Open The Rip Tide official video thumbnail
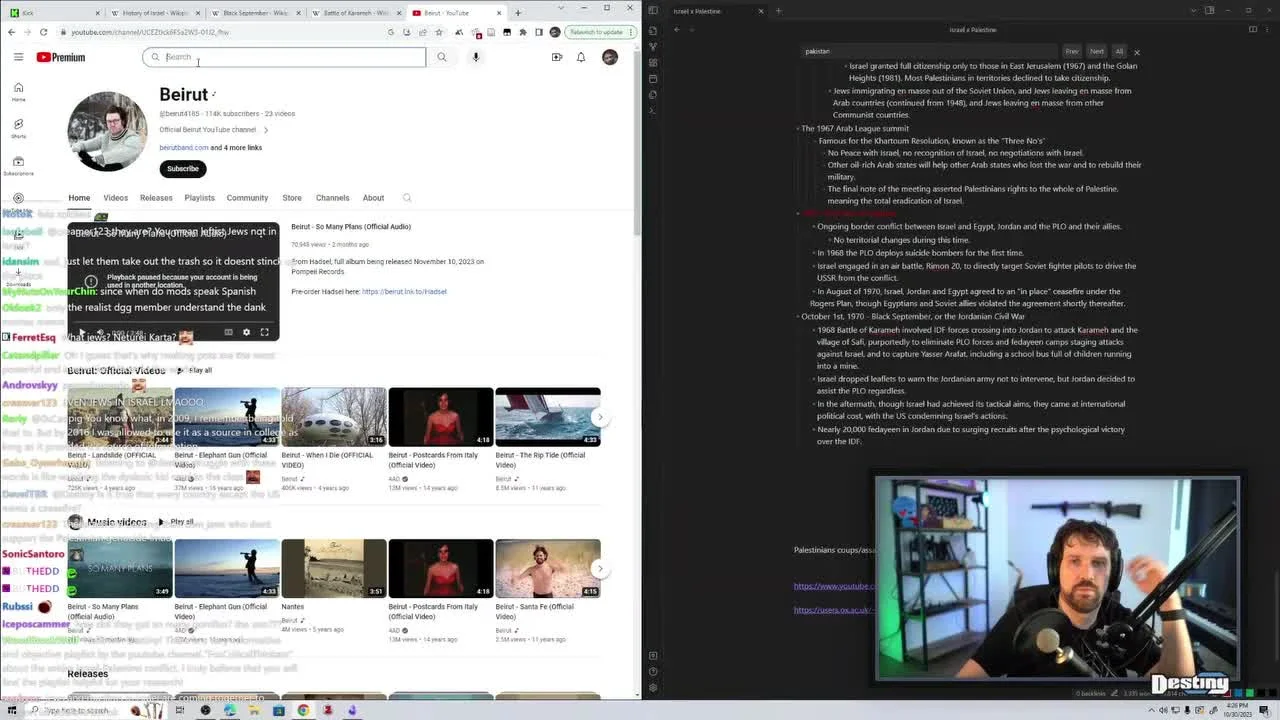The height and width of the screenshot is (720, 1280). [x=548, y=416]
